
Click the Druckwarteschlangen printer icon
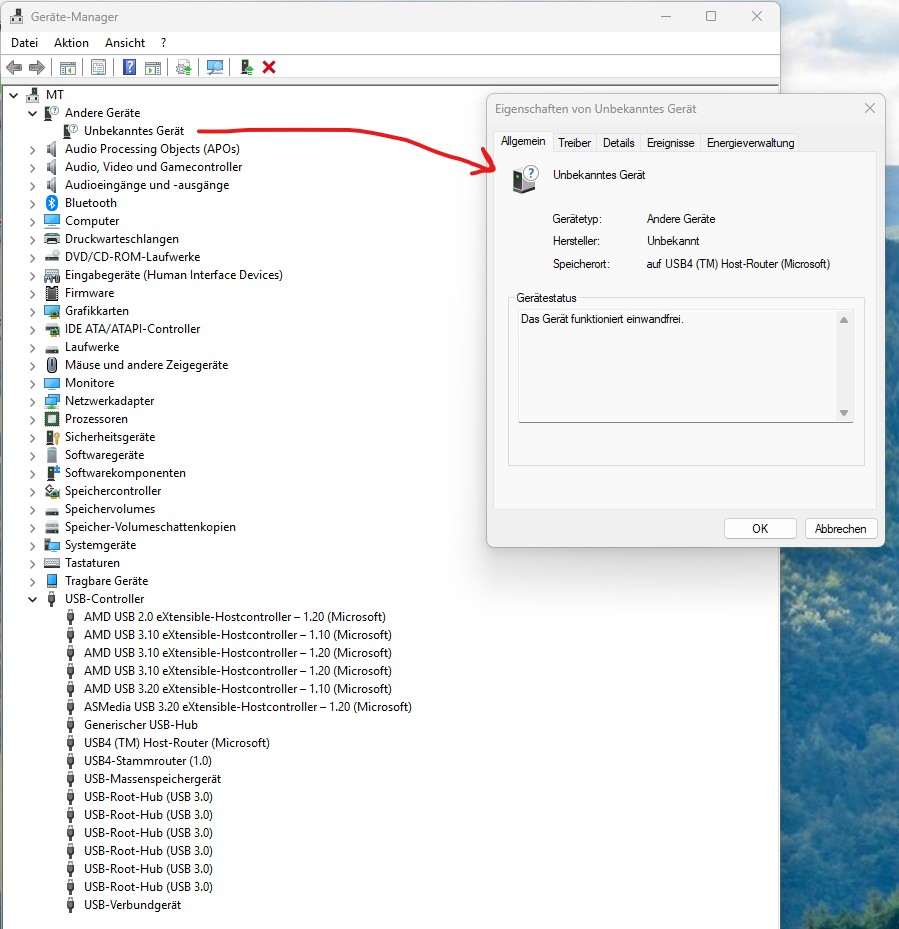(x=52, y=239)
